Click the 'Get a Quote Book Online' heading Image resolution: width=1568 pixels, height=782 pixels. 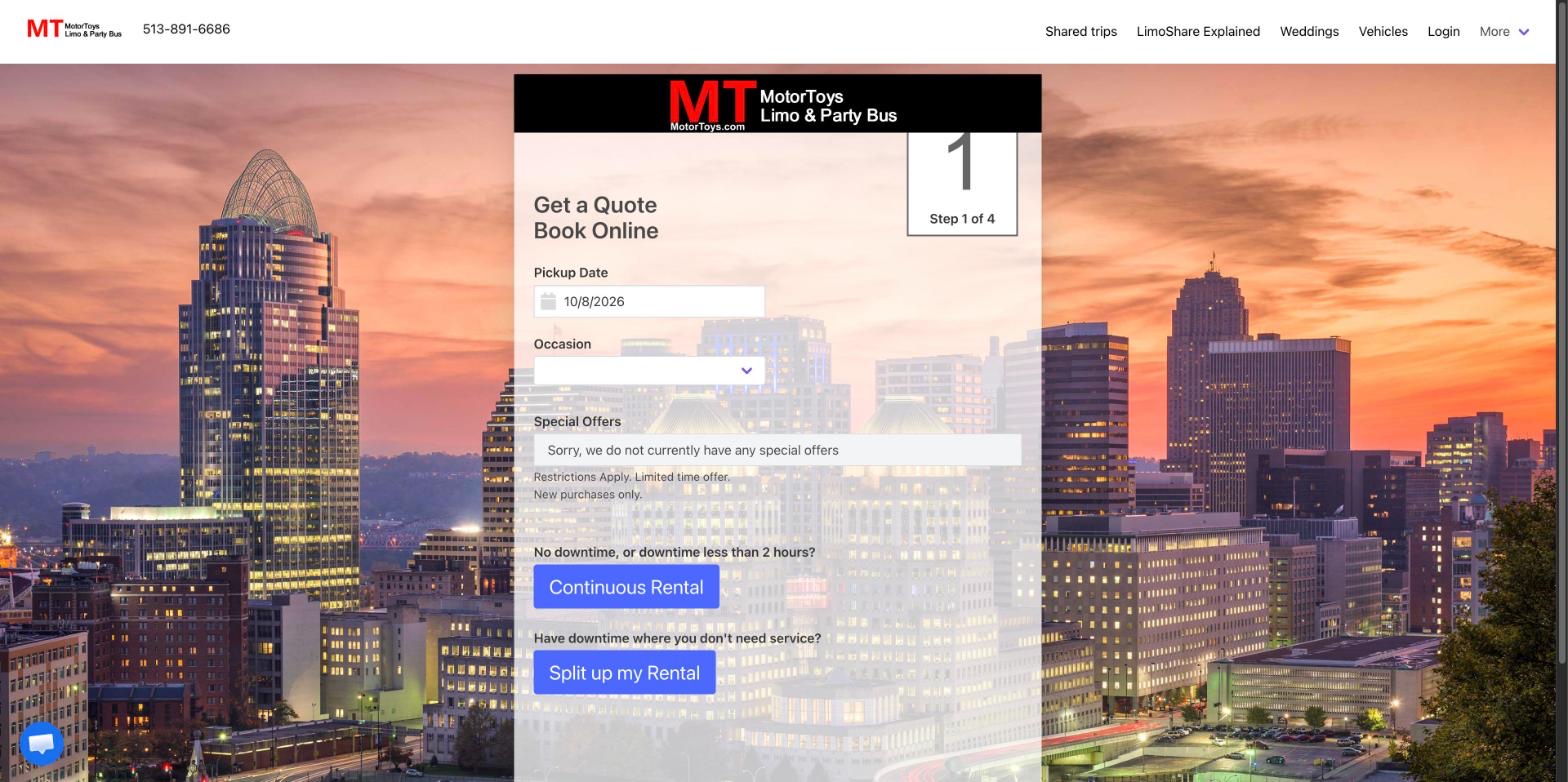point(596,218)
